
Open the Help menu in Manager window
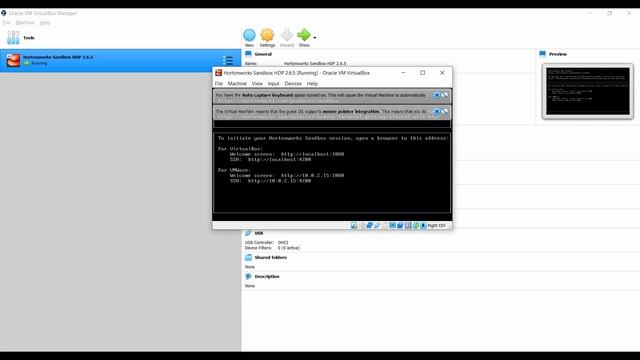[x=45, y=23]
